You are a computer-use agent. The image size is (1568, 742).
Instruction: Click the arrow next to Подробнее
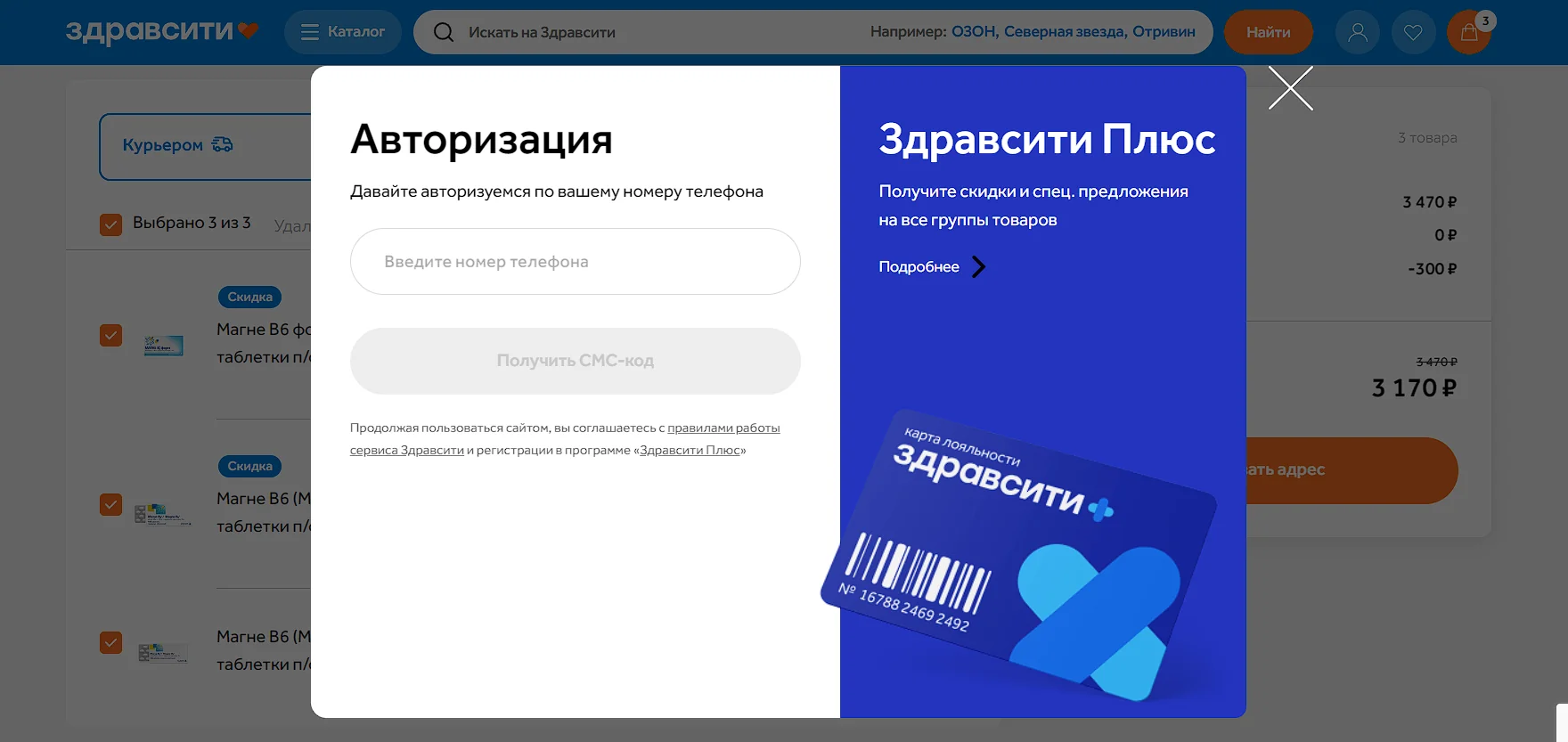pos(978,267)
